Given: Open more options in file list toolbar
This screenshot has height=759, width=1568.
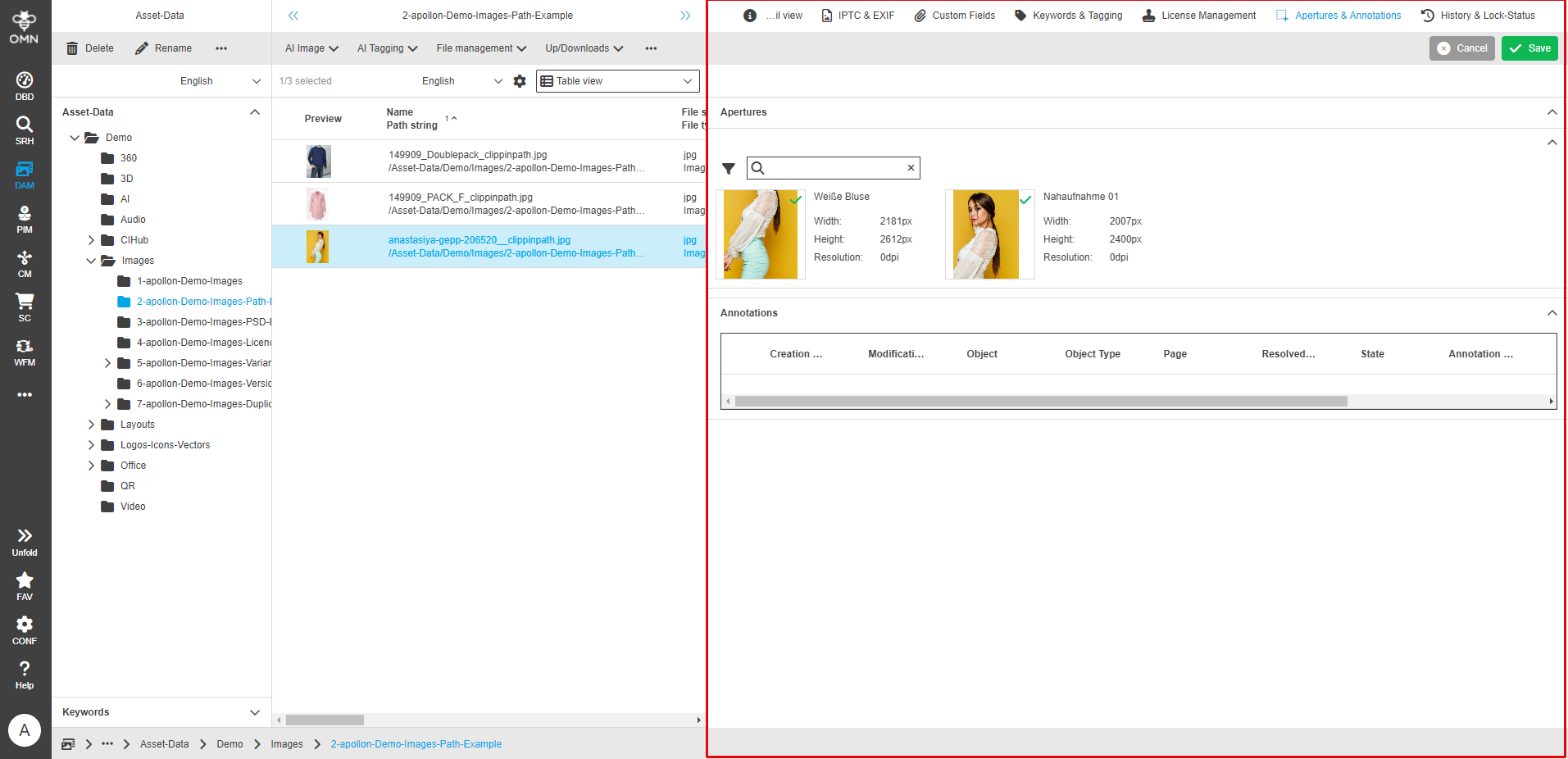Looking at the screenshot, I should [x=651, y=48].
